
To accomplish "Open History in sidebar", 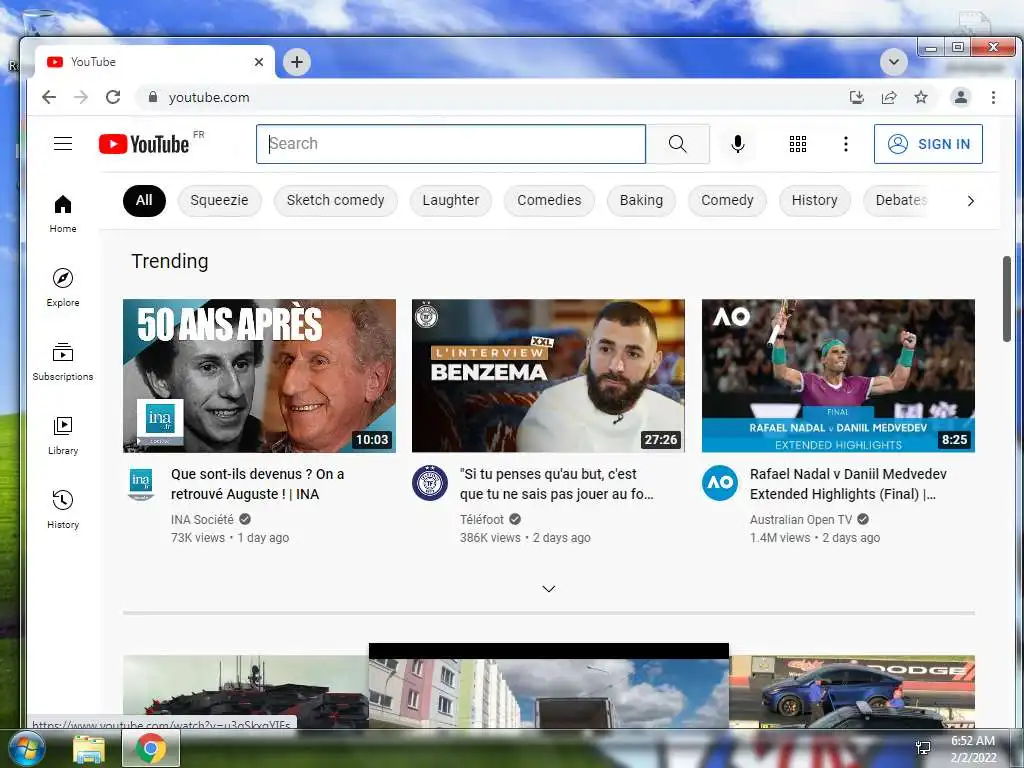I will (x=63, y=509).
